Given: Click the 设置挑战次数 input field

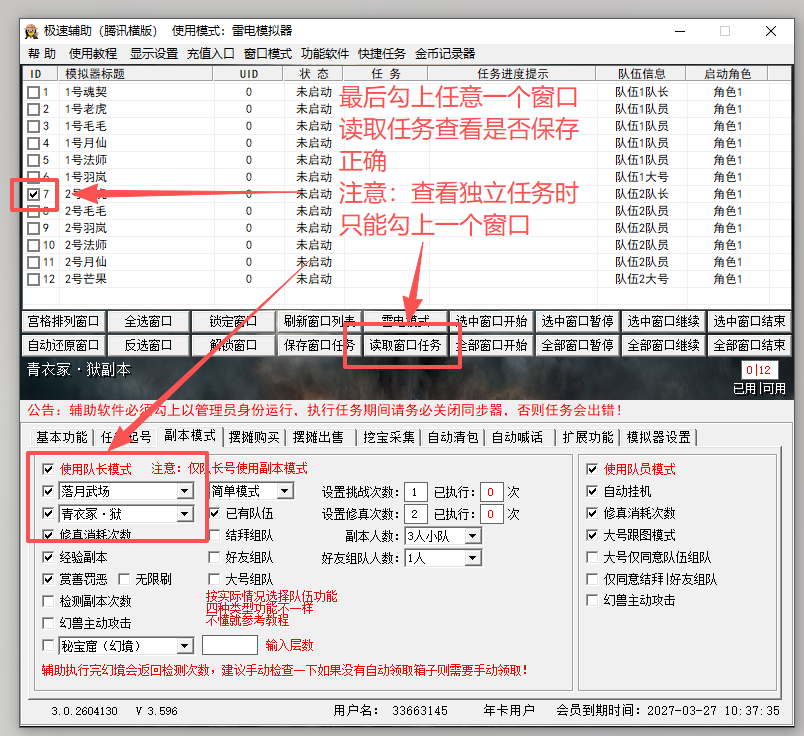Looking at the screenshot, I should tap(415, 492).
